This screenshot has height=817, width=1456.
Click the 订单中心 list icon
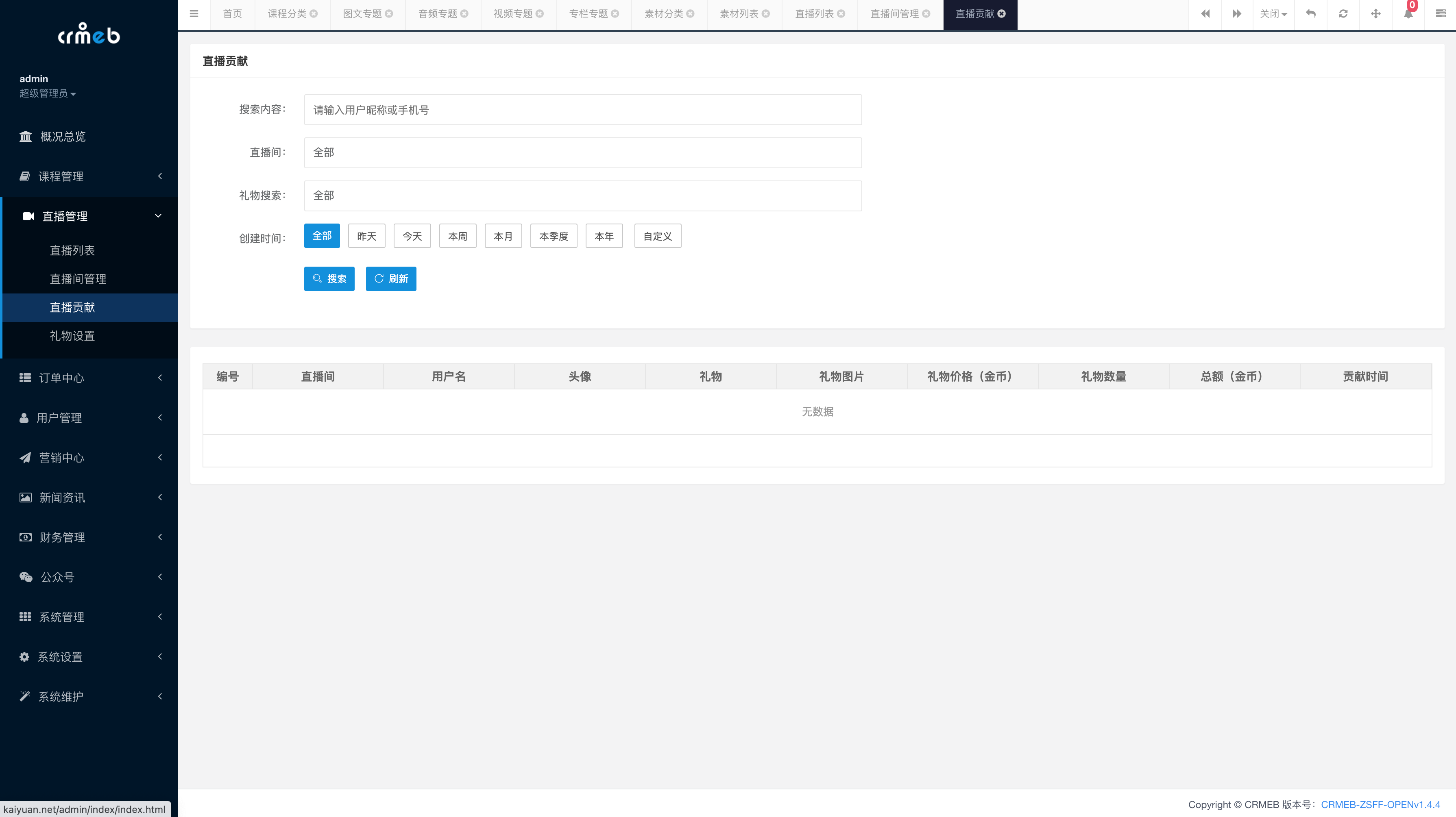[26, 378]
